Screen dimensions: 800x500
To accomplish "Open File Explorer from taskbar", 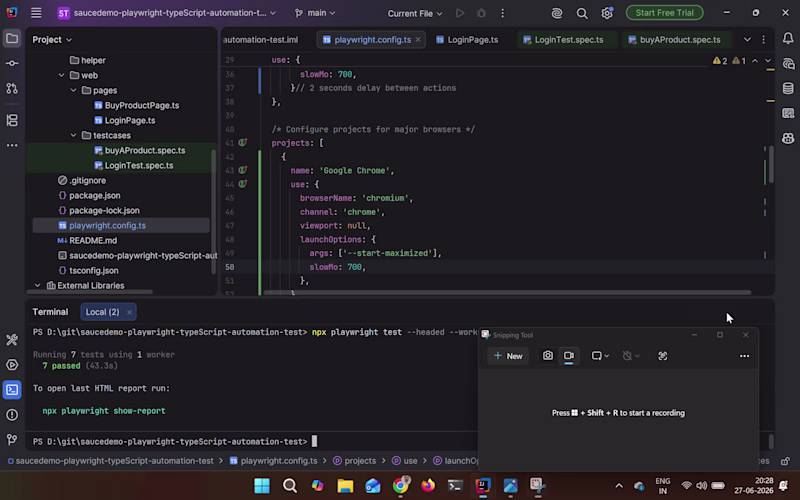I will tap(345, 485).
